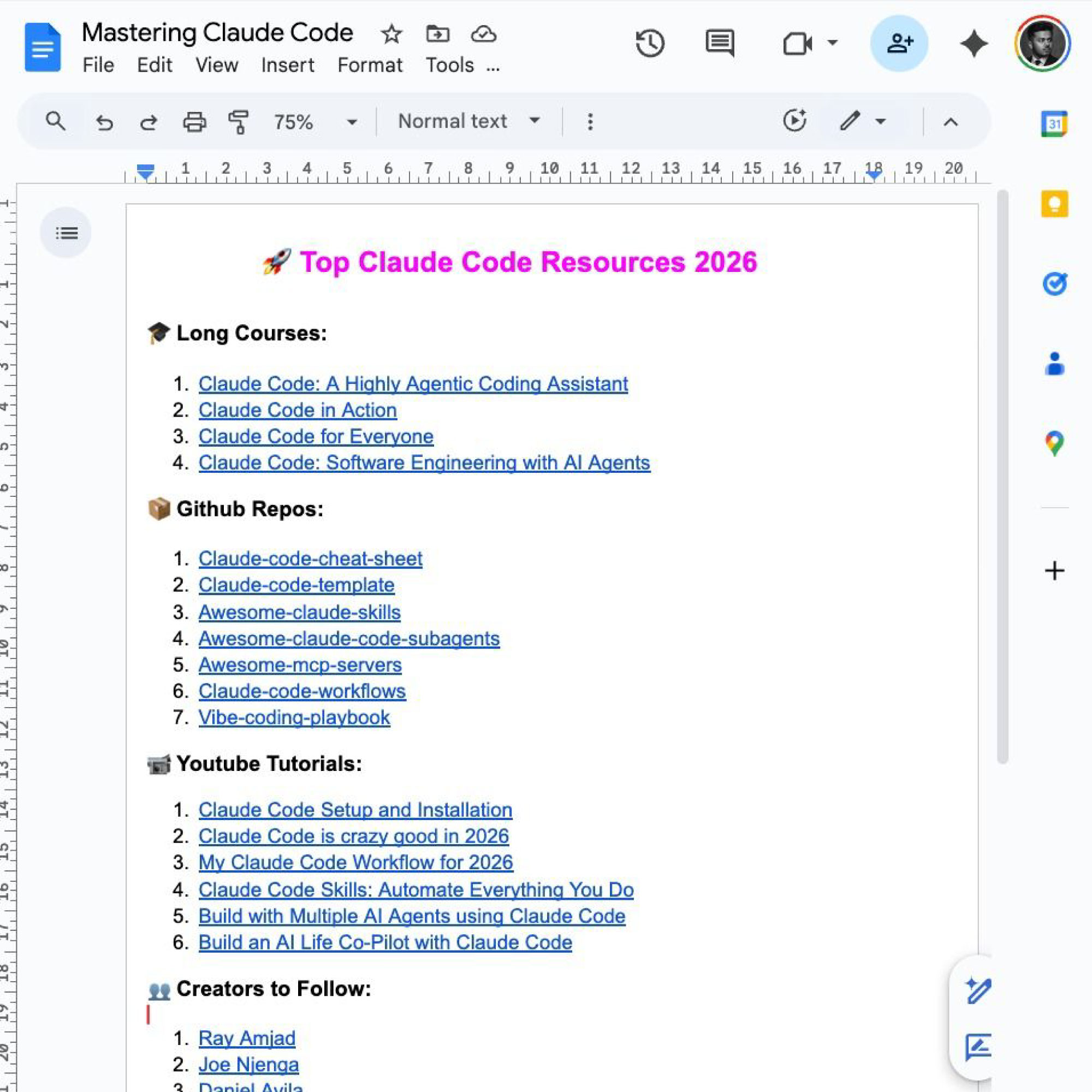Open the File menu
This screenshot has width=1092, height=1092.
pyautogui.click(x=98, y=66)
